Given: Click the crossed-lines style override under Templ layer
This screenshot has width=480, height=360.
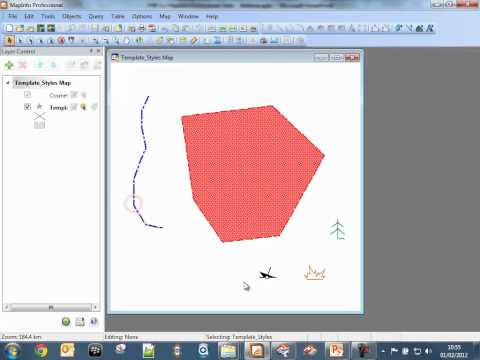Looking at the screenshot, I should click(x=39, y=116).
